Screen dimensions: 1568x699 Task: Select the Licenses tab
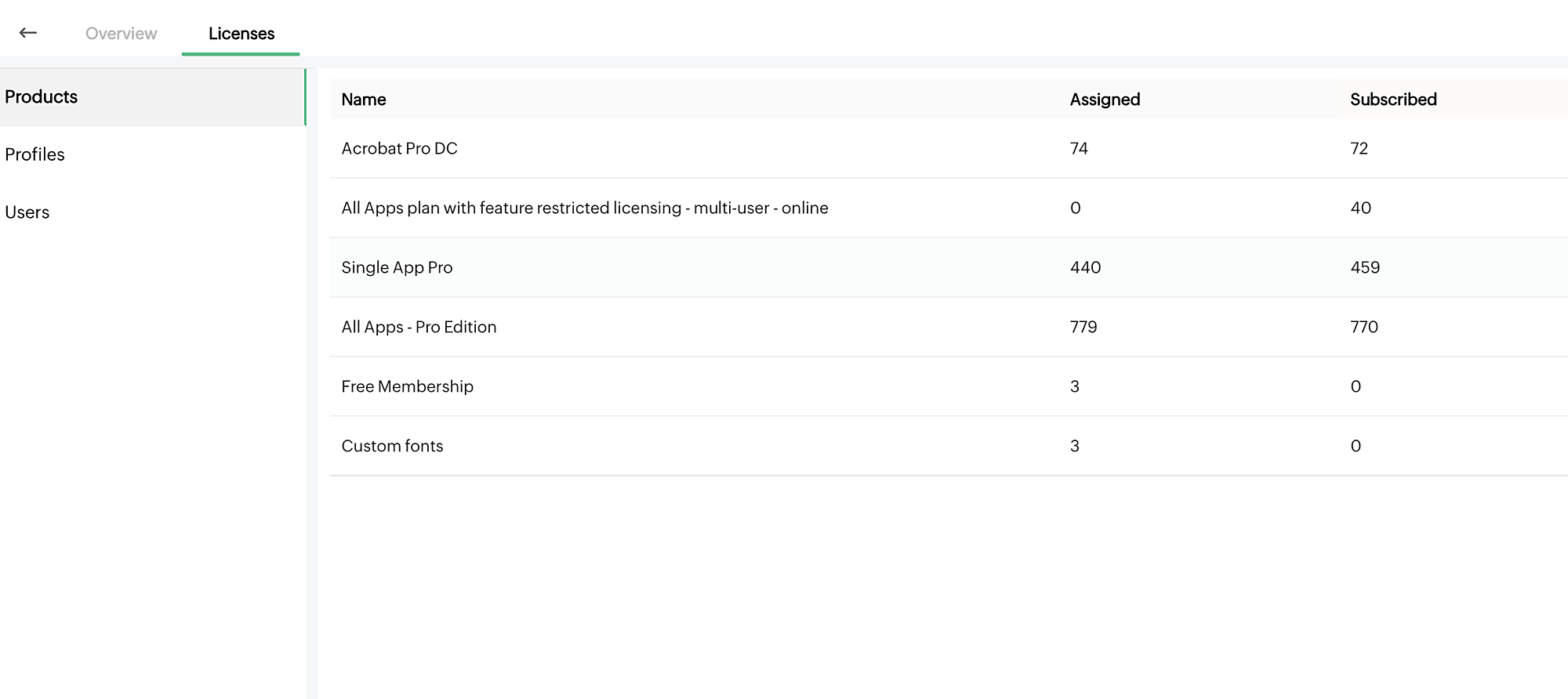point(241,34)
